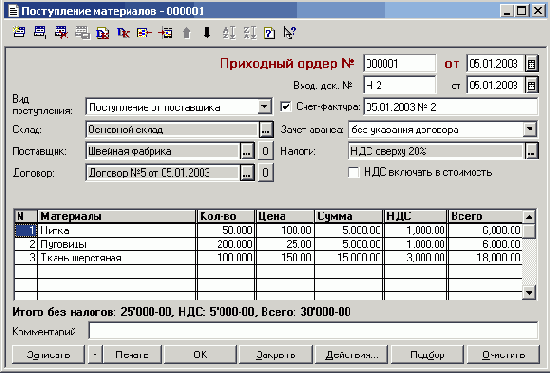
Task: Open calendar for the order date field
Action: (x=531, y=64)
